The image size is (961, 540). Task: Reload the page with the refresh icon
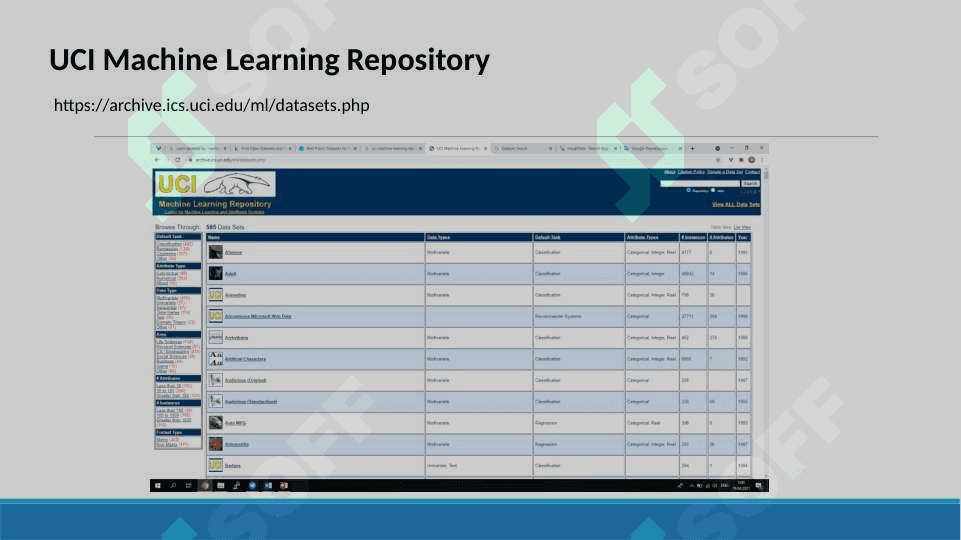coord(178,160)
